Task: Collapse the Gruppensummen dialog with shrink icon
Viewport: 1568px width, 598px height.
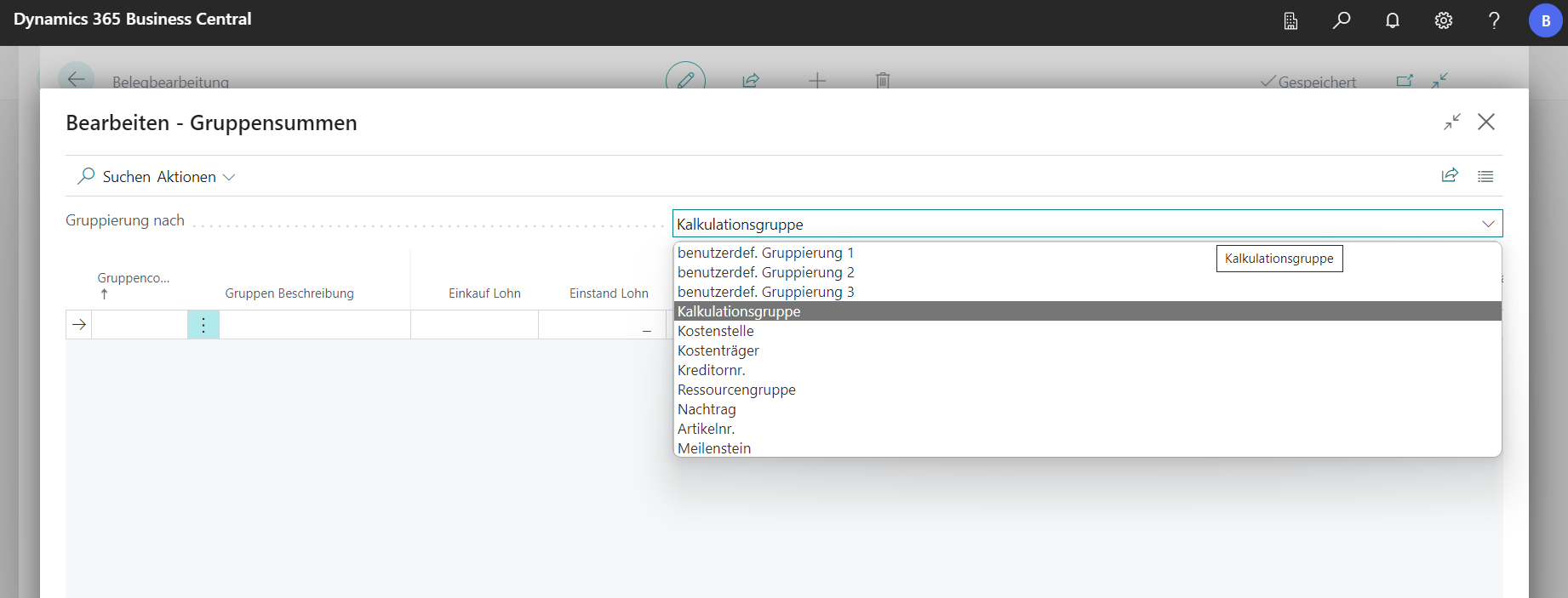Action: (x=1452, y=122)
